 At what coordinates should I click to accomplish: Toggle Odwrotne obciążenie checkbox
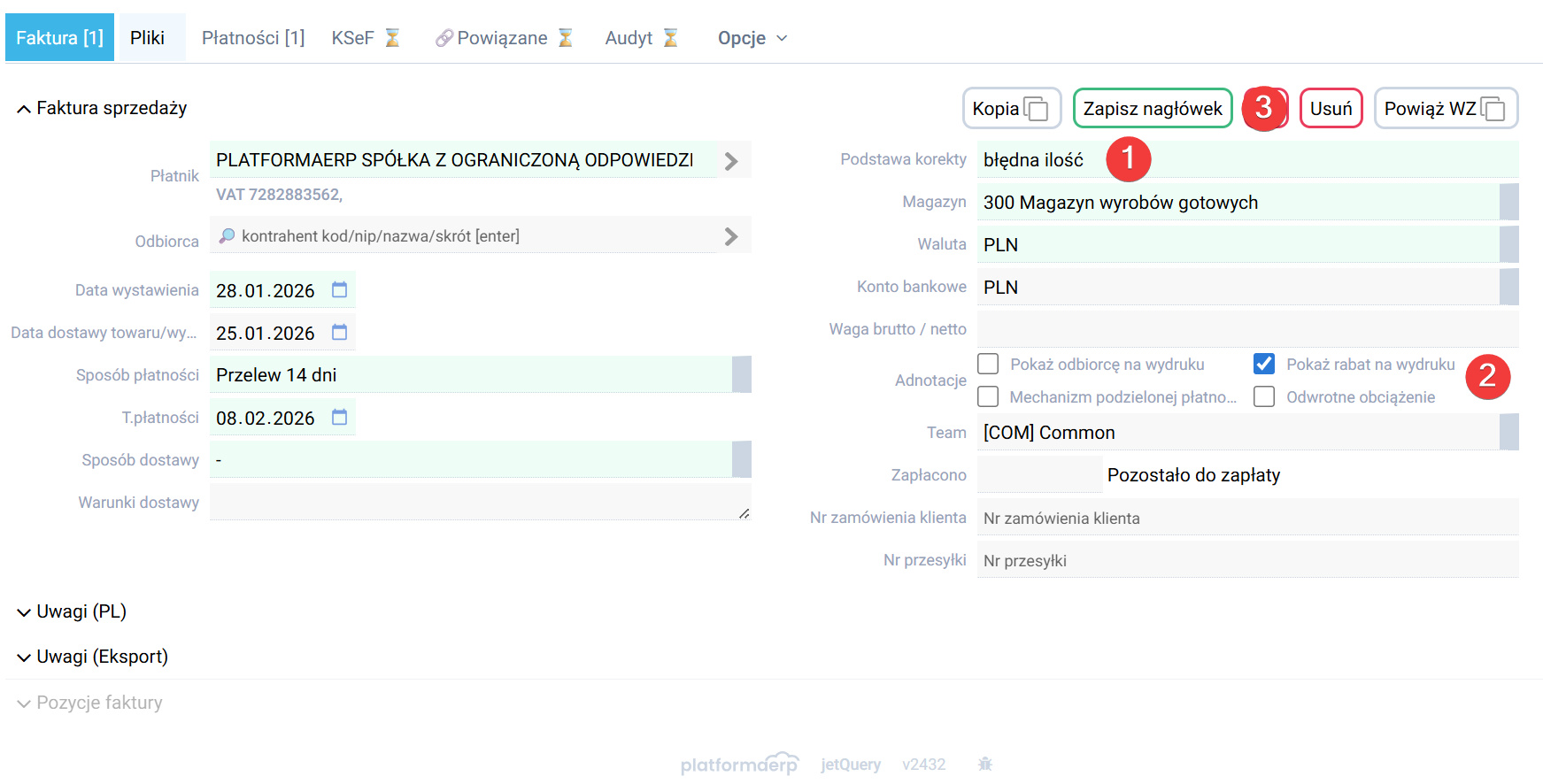(1264, 396)
